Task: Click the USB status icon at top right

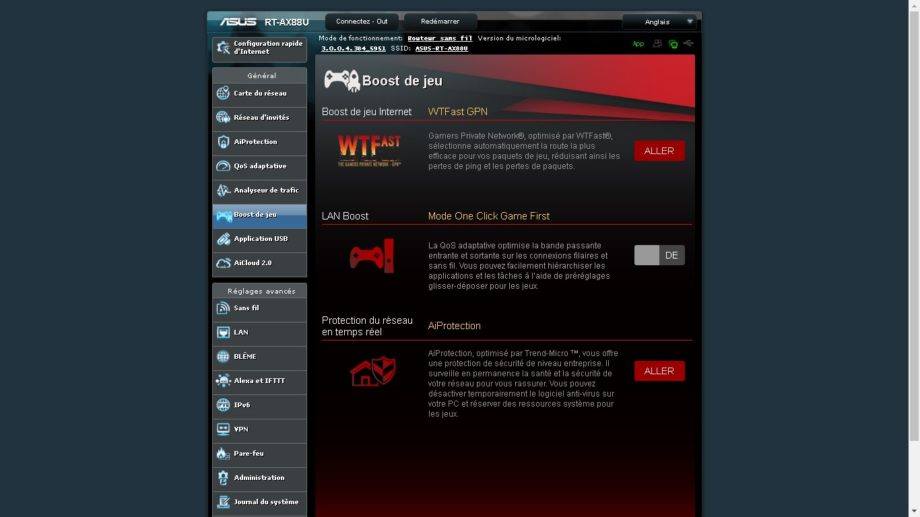Action: pyautogui.click(x=688, y=44)
